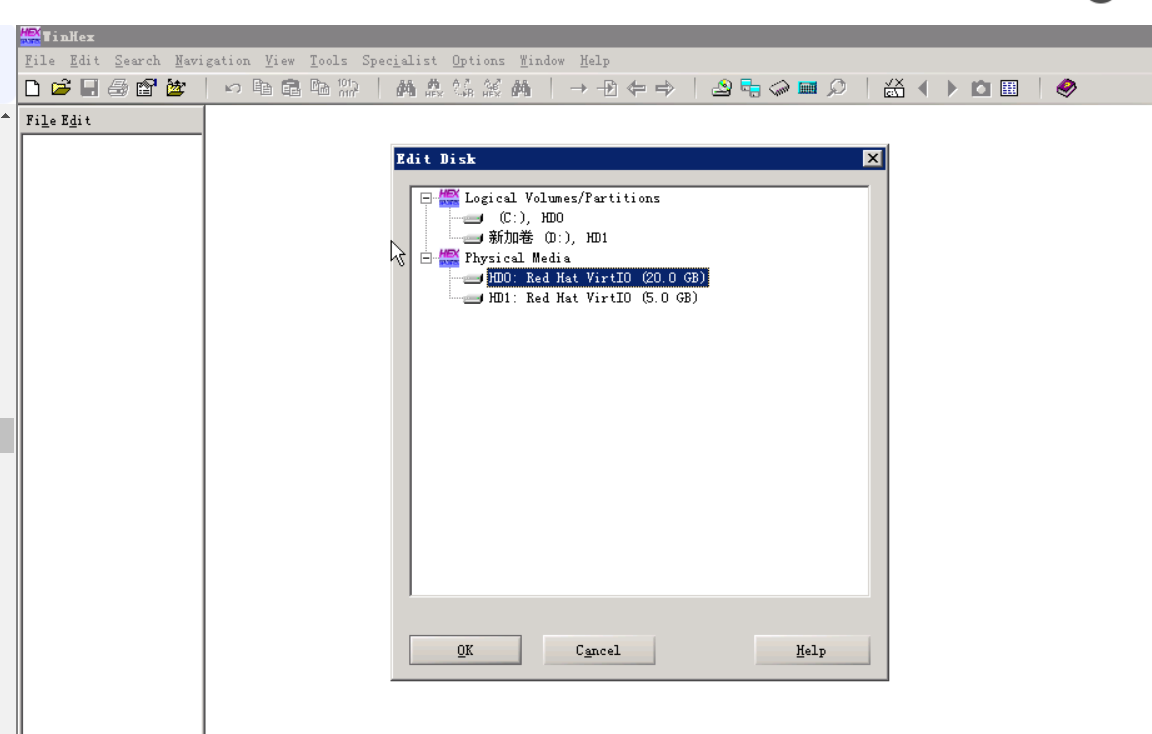Open the View menu
This screenshot has height=734, width=1152.
280,61
